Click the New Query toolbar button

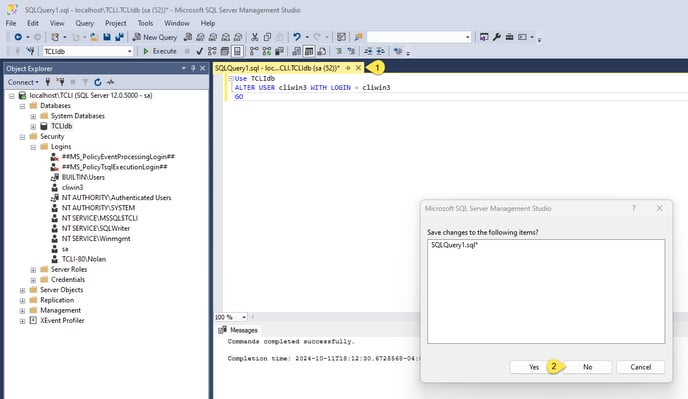tap(155, 37)
